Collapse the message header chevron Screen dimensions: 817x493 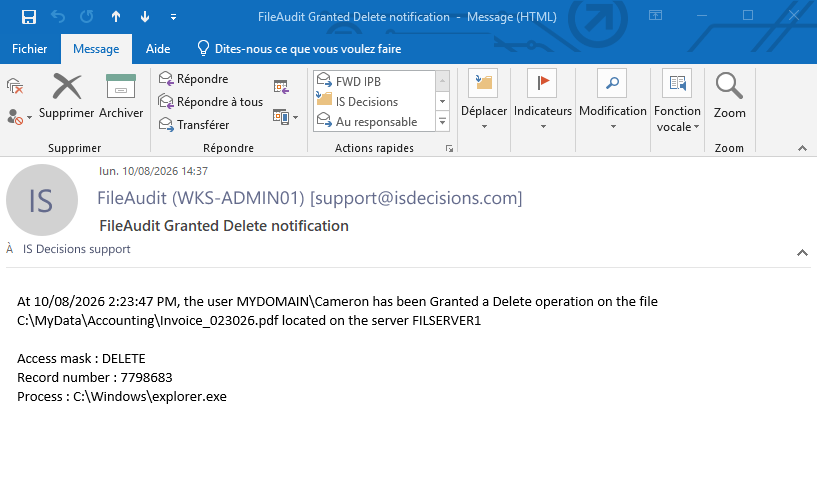pyautogui.click(x=802, y=253)
